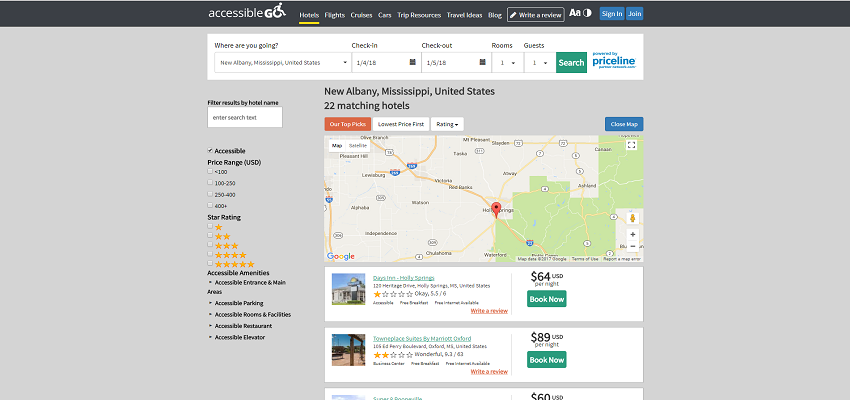Open Towneplace Suites By Marriott Oxford link
Viewport: 850px width, 400px height.
click(x=422, y=338)
